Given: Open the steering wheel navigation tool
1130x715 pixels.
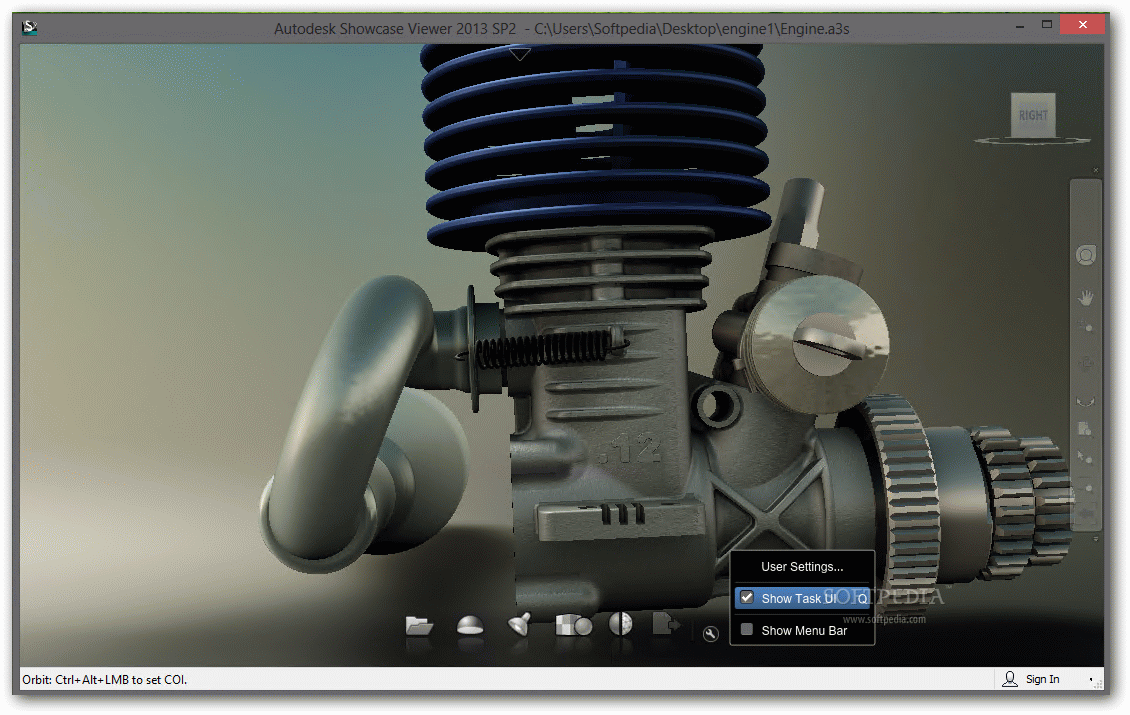Looking at the screenshot, I should pos(1086,255).
